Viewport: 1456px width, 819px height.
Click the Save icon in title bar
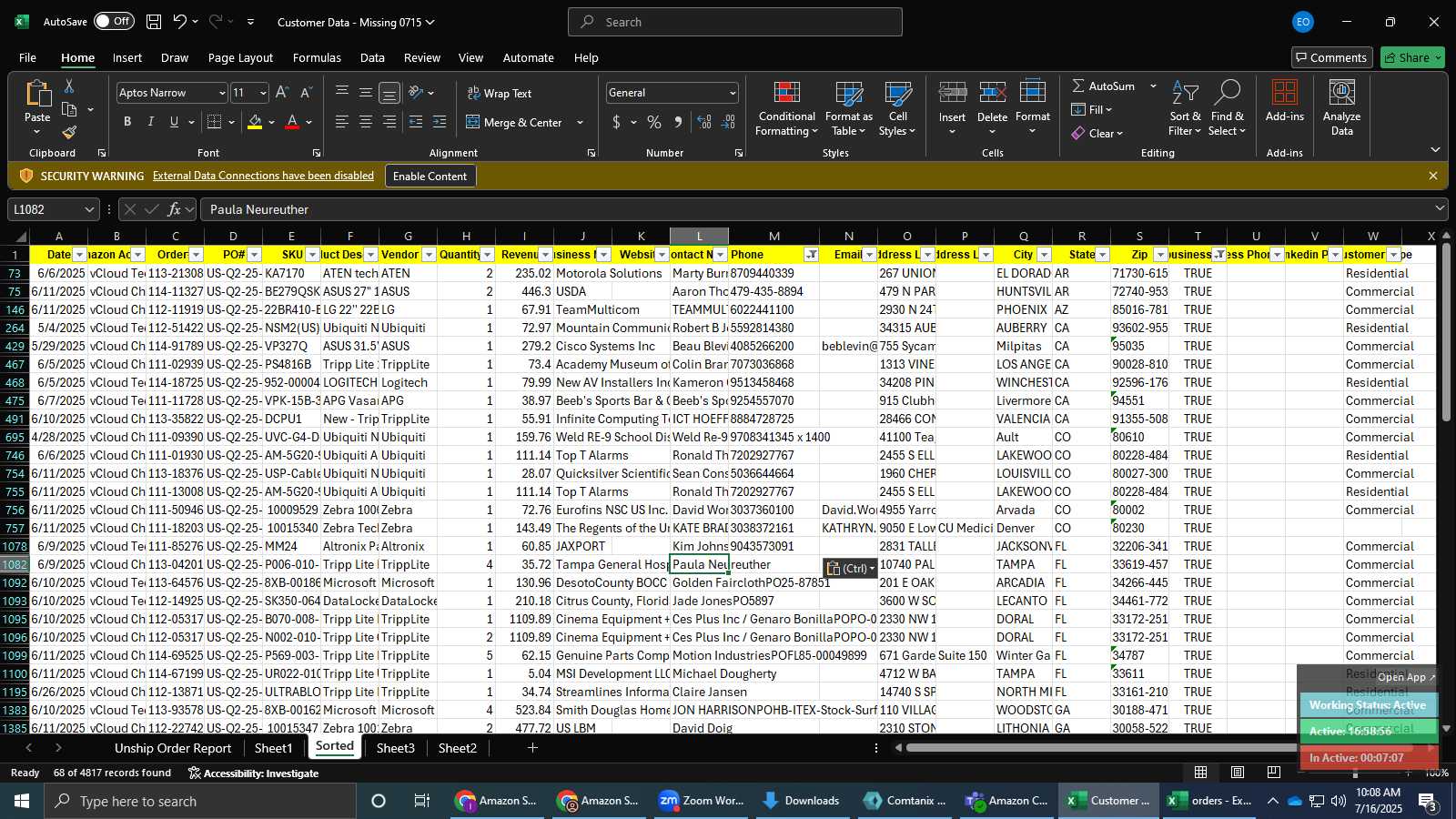(154, 22)
